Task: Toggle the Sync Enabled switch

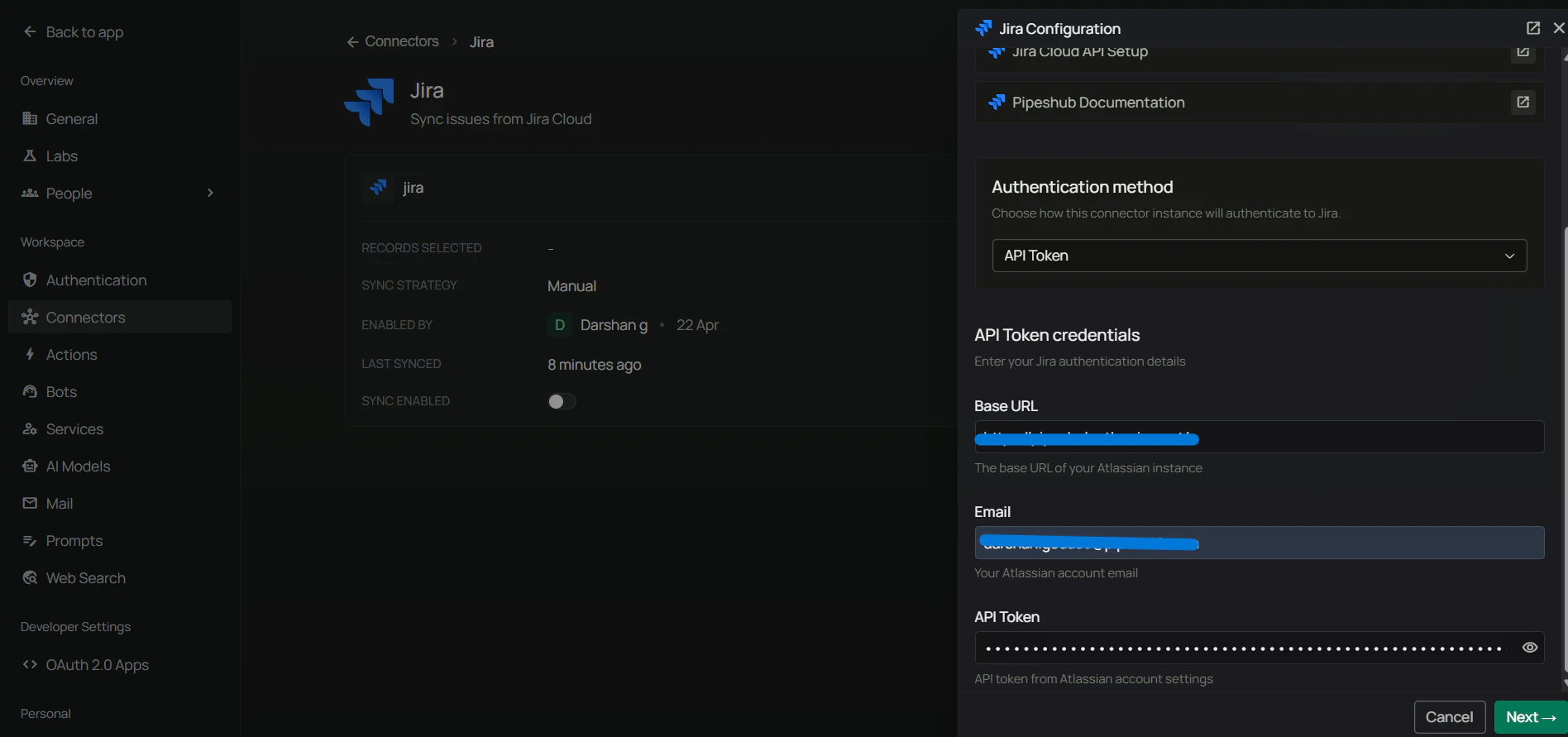Action: point(562,401)
